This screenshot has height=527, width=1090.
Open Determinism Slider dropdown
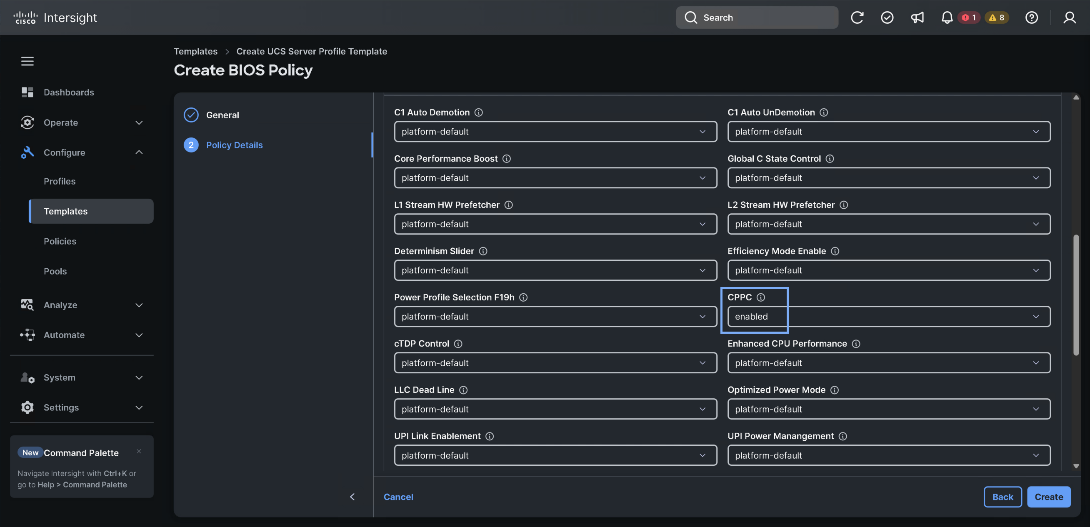pyautogui.click(x=555, y=270)
